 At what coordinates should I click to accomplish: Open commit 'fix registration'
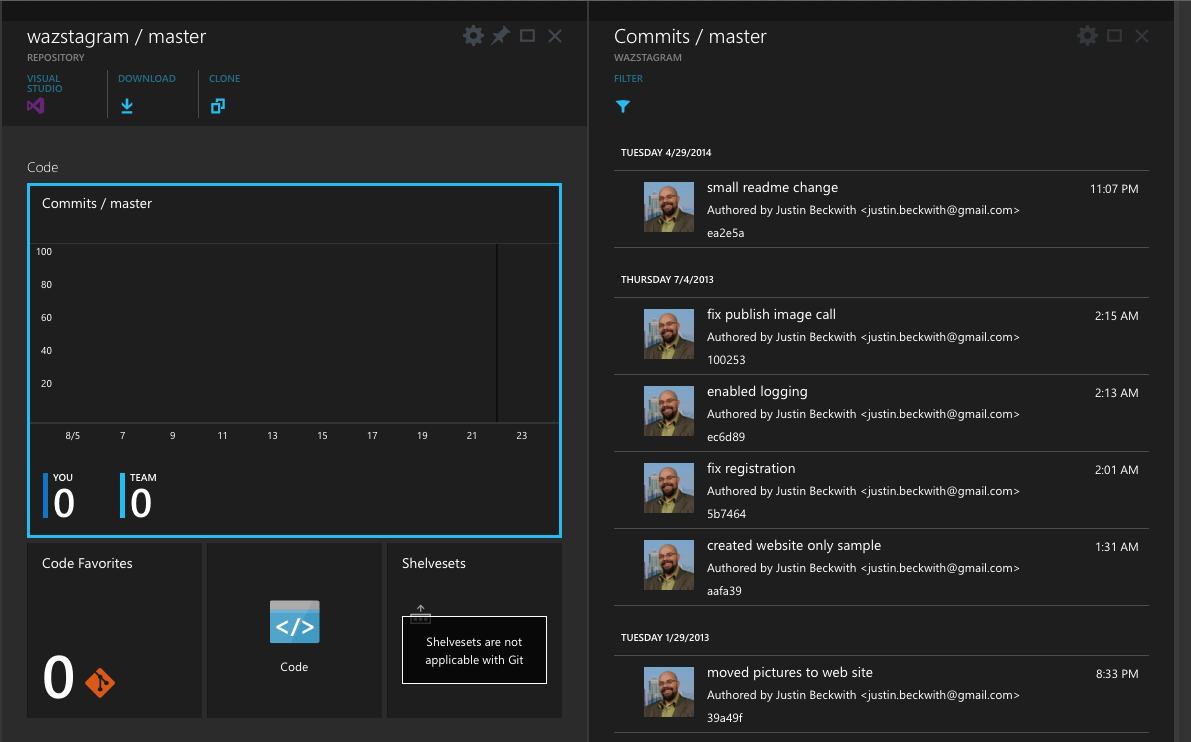click(881, 490)
